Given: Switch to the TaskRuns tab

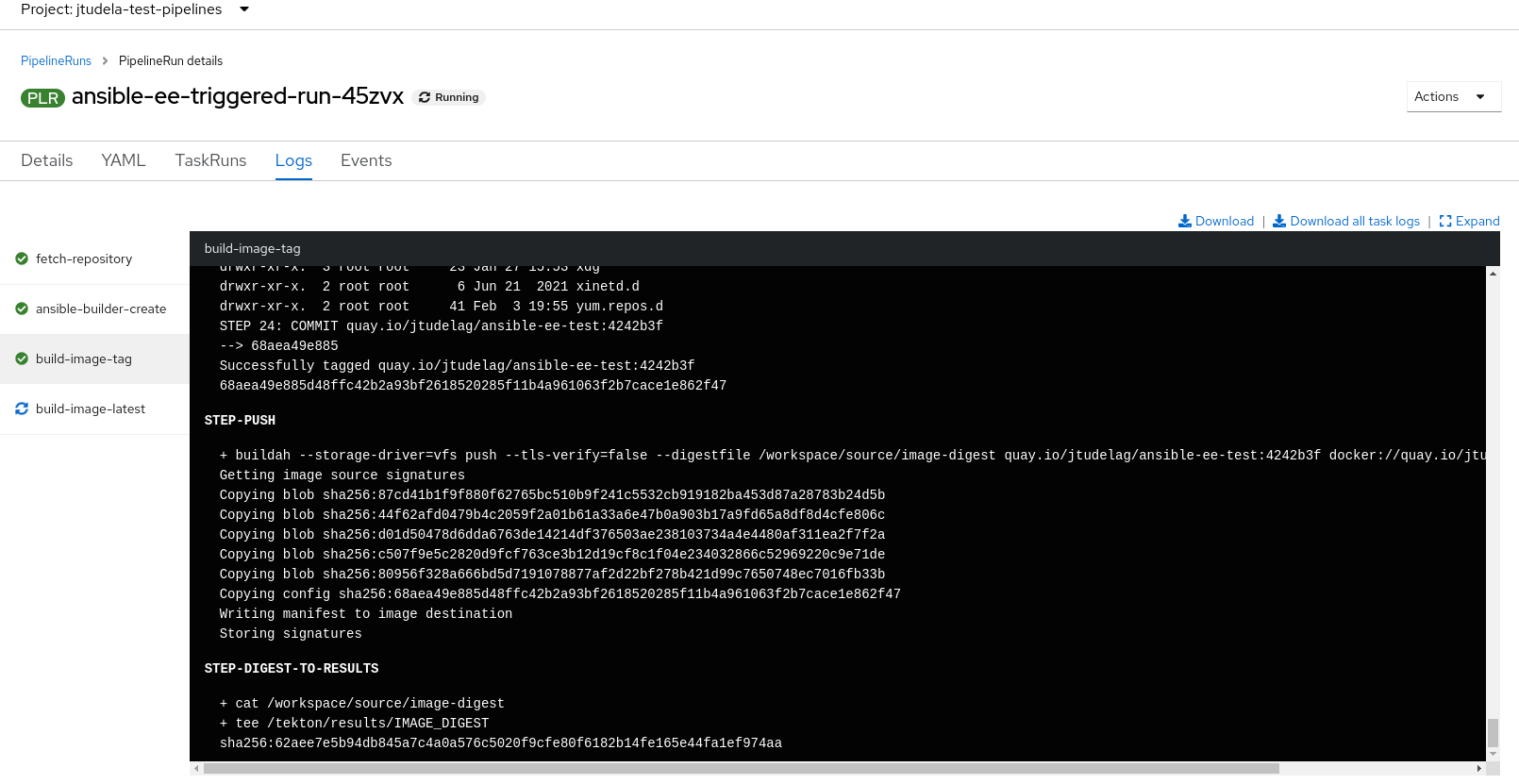Looking at the screenshot, I should pos(210,160).
